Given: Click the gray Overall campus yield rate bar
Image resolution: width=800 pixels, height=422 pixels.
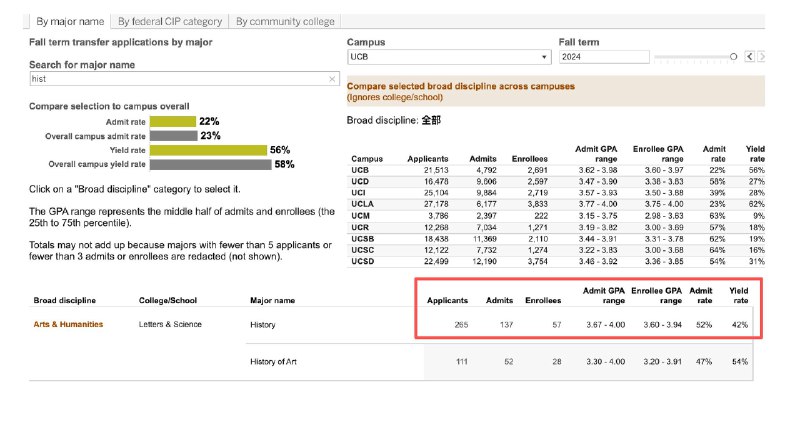Looking at the screenshot, I should (x=210, y=164).
